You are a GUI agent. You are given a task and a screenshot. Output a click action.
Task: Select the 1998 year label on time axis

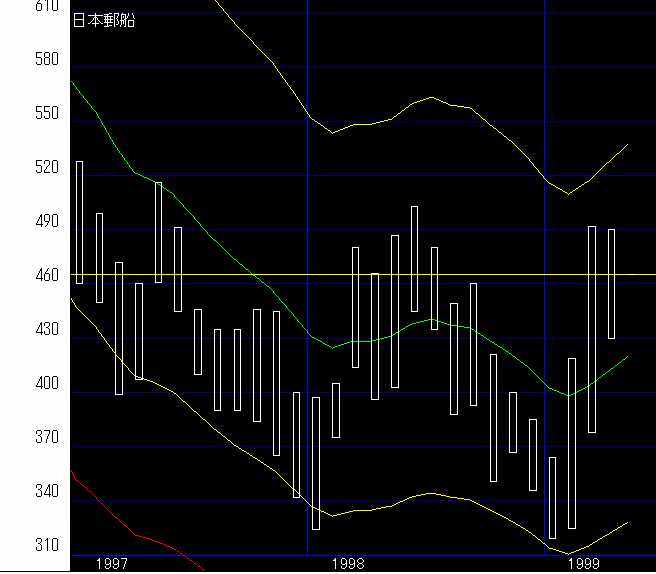pyautogui.click(x=348, y=564)
